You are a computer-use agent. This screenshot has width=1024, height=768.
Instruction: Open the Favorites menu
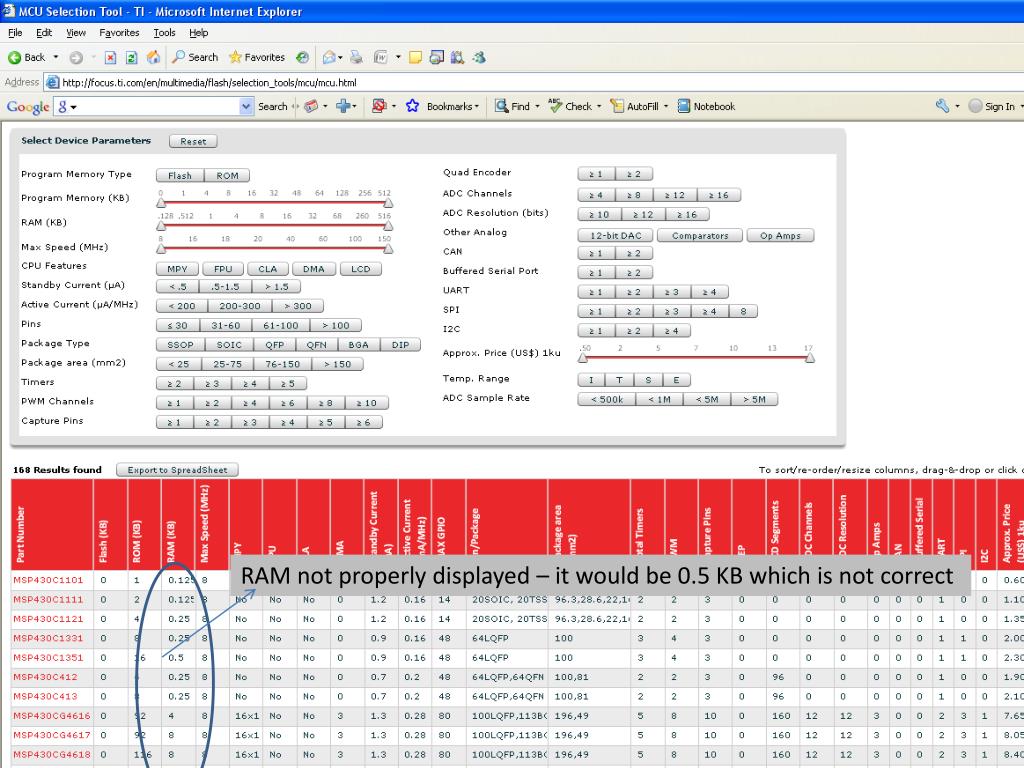coord(119,33)
